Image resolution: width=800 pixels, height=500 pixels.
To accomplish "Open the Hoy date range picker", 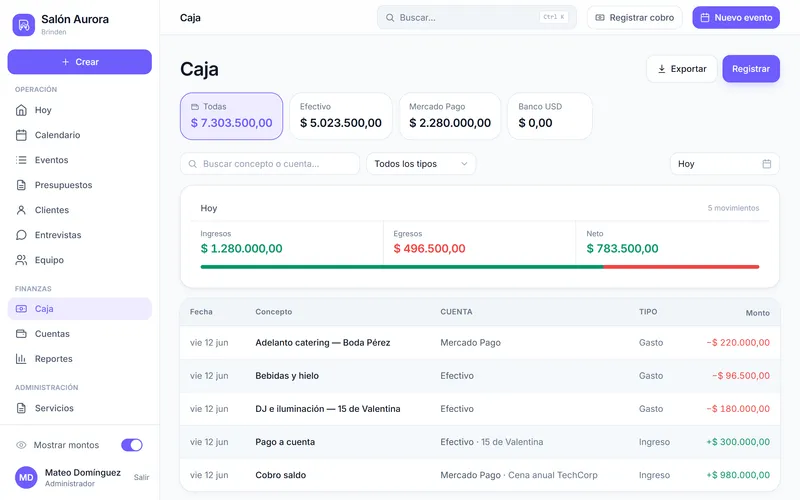I will click(x=724, y=164).
